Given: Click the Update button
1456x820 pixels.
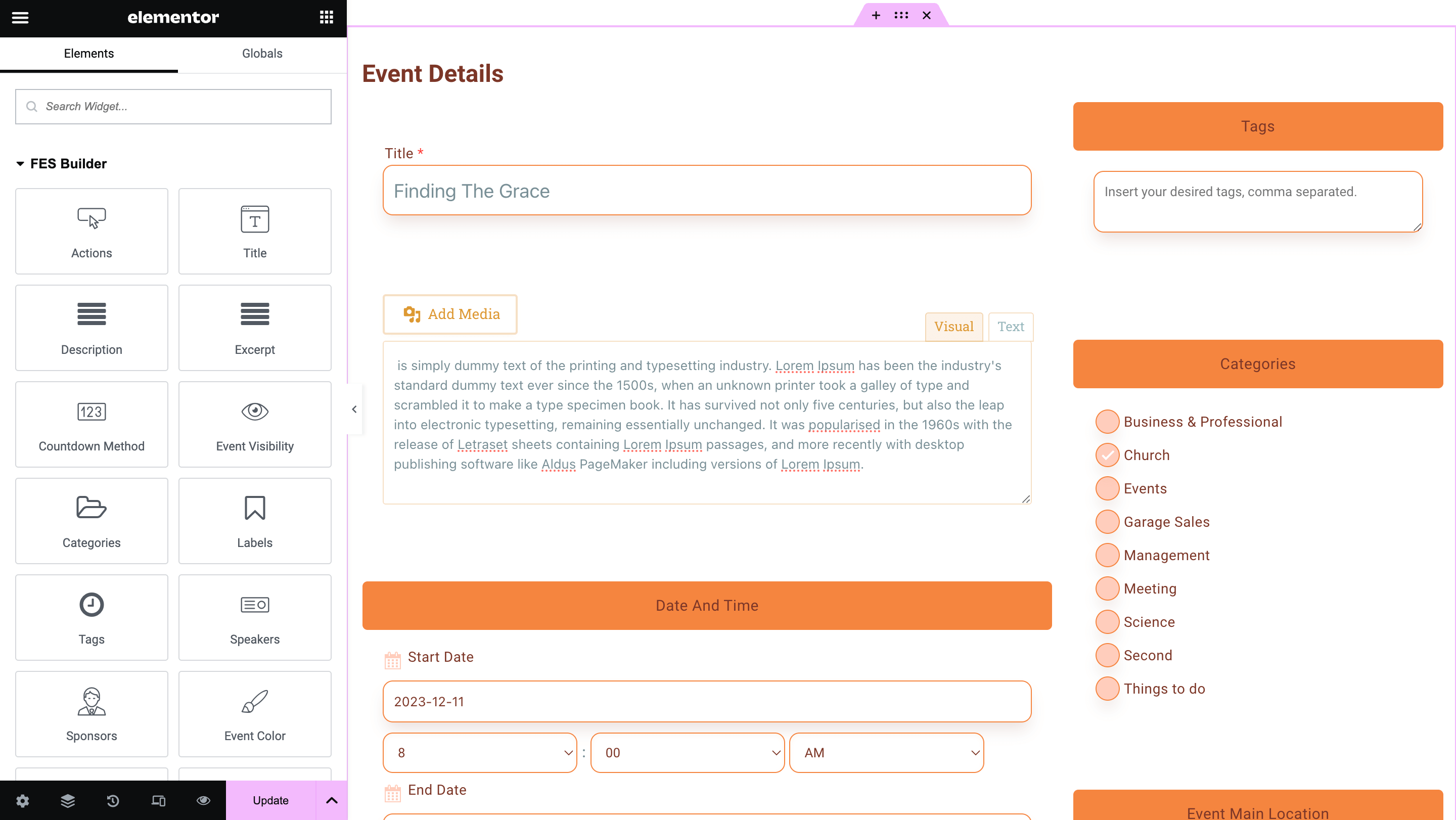Looking at the screenshot, I should pyautogui.click(x=270, y=800).
